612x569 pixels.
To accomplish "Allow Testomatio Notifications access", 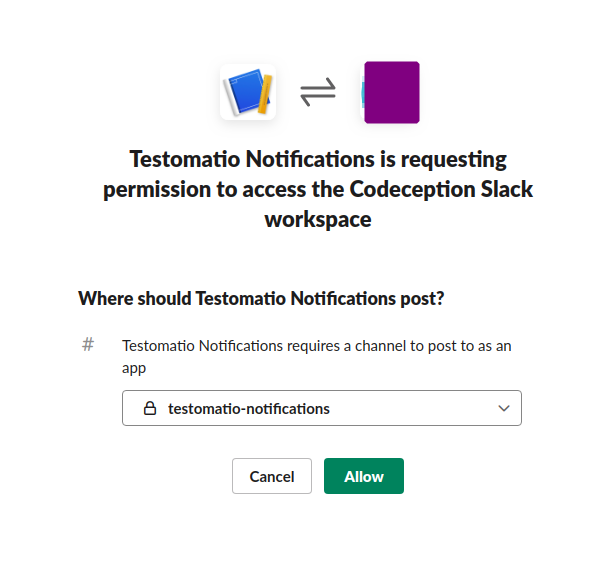I will (364, 476).
